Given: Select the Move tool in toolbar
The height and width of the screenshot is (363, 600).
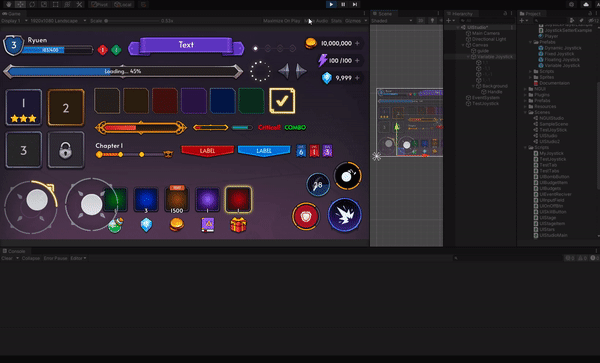Looking at the screenshot, I should coord(20,5).
